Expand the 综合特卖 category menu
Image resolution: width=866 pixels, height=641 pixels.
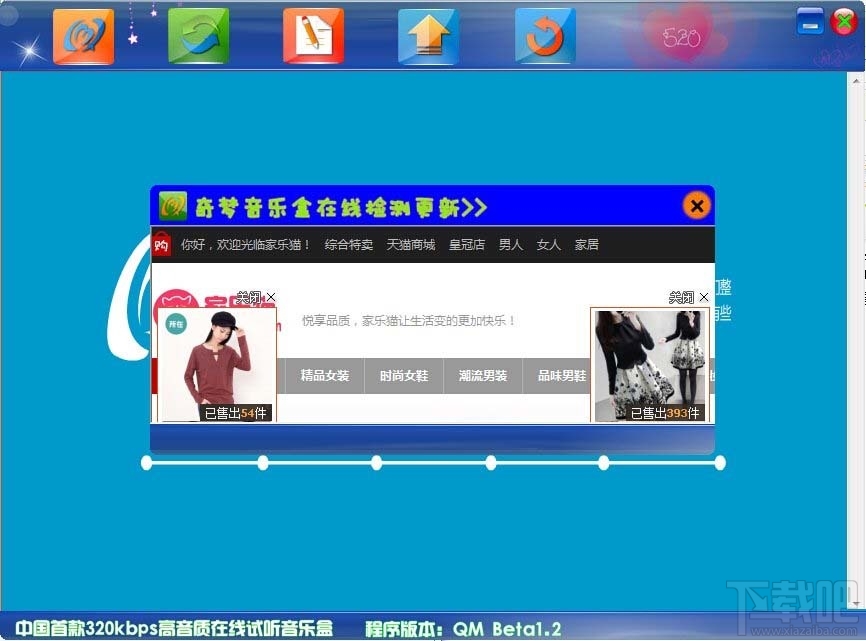click(x=348, y=243)
